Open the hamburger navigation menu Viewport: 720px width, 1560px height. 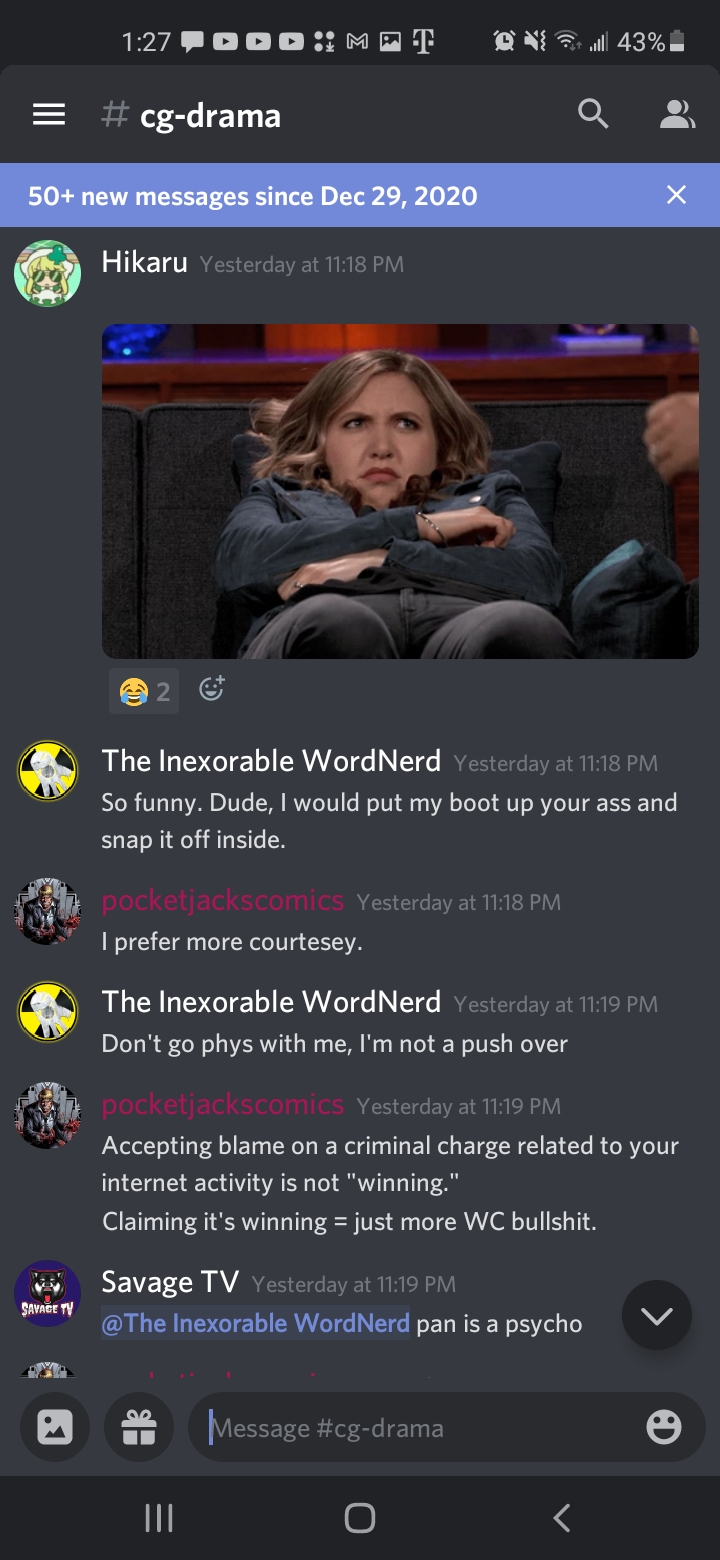tap(49, 115)
